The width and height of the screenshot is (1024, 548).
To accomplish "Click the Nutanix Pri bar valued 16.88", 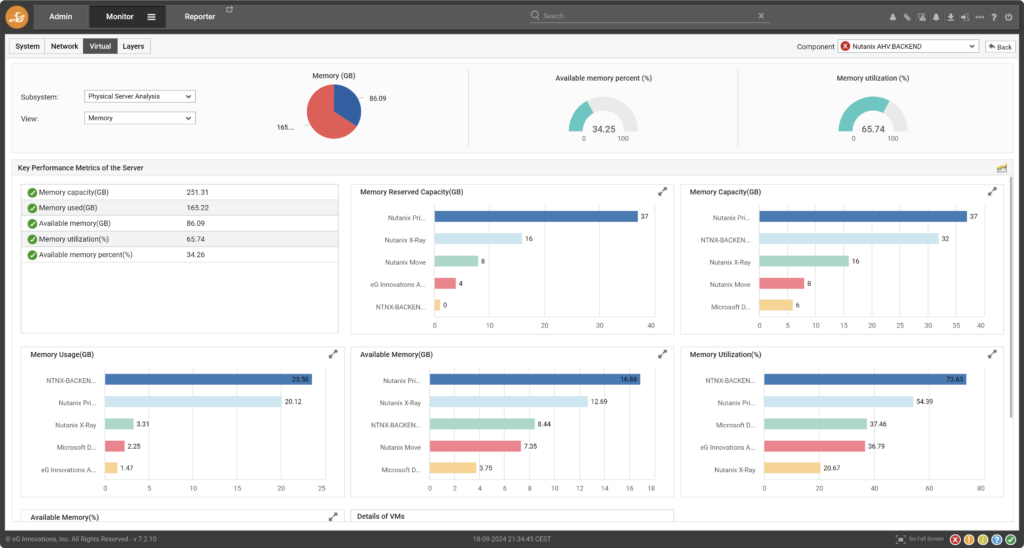I will 535,379.
